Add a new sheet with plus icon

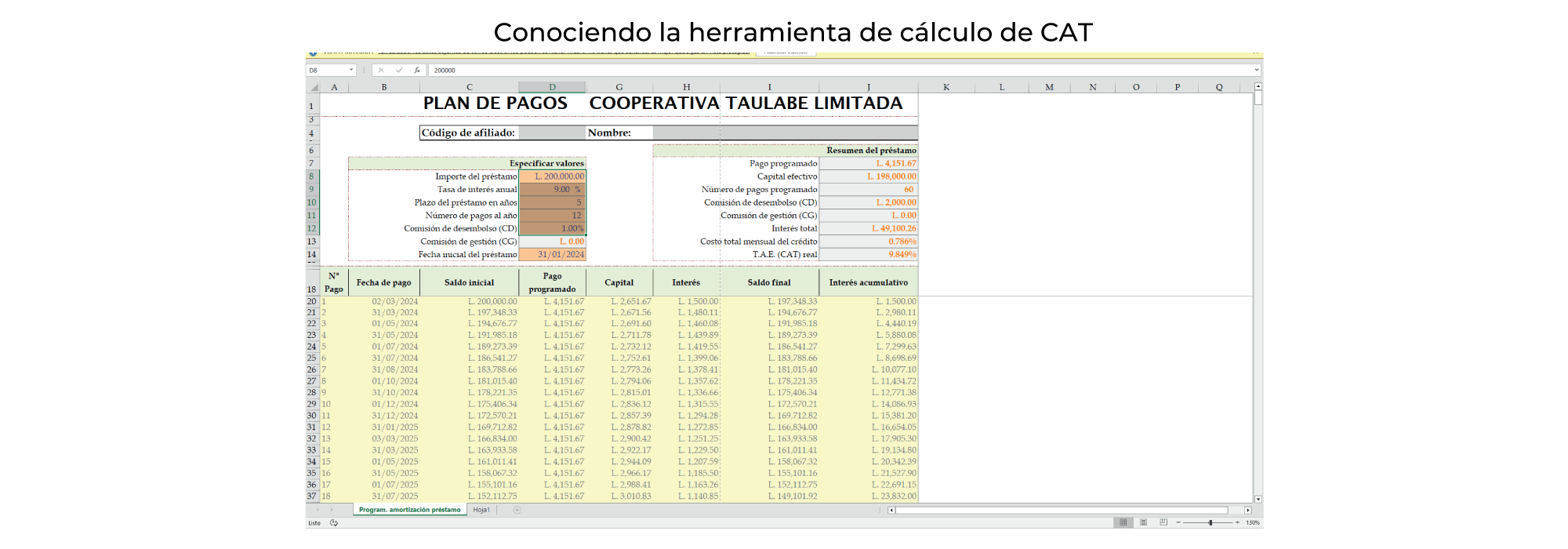517,510
